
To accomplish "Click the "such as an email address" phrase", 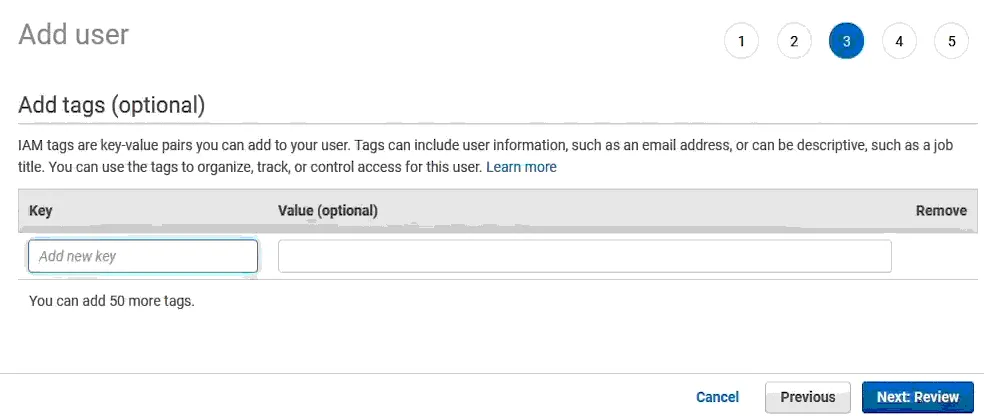I will [651, 146].
